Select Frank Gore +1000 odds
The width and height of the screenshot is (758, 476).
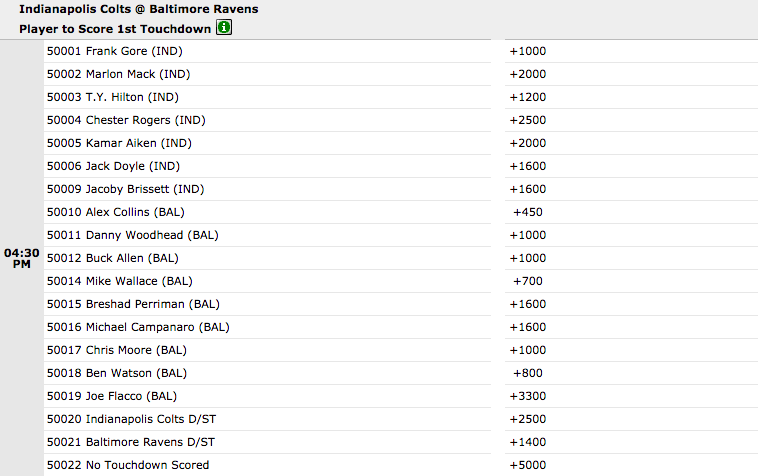[528, 51]
